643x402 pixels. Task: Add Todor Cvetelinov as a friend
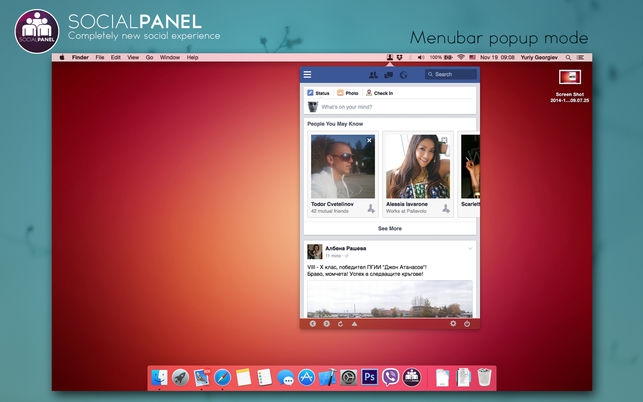pos(371,208)
